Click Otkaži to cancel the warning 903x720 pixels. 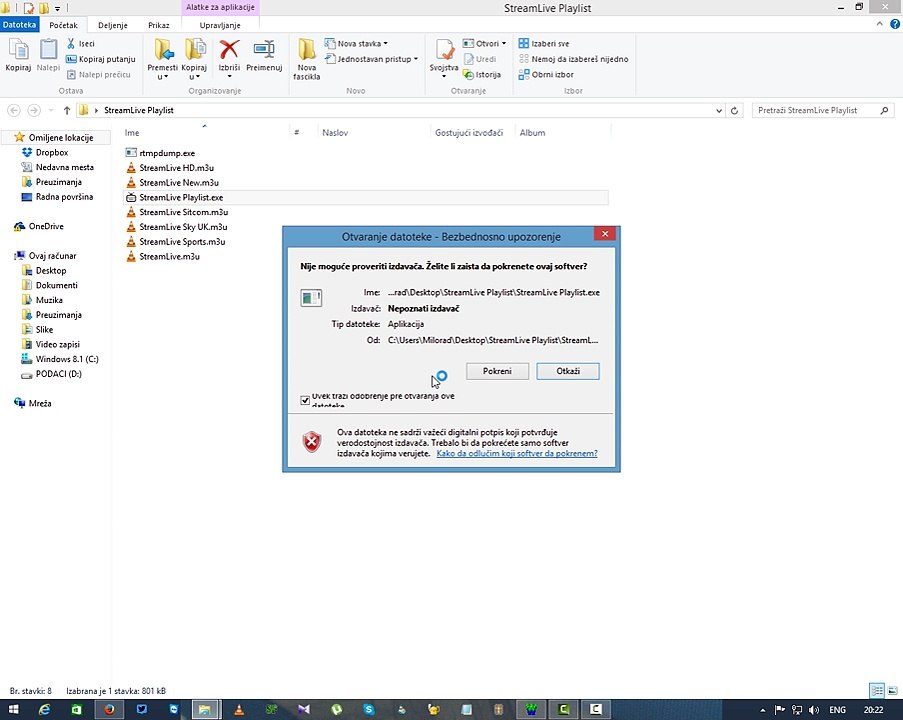pyautogui.click(x=568, y=371)
